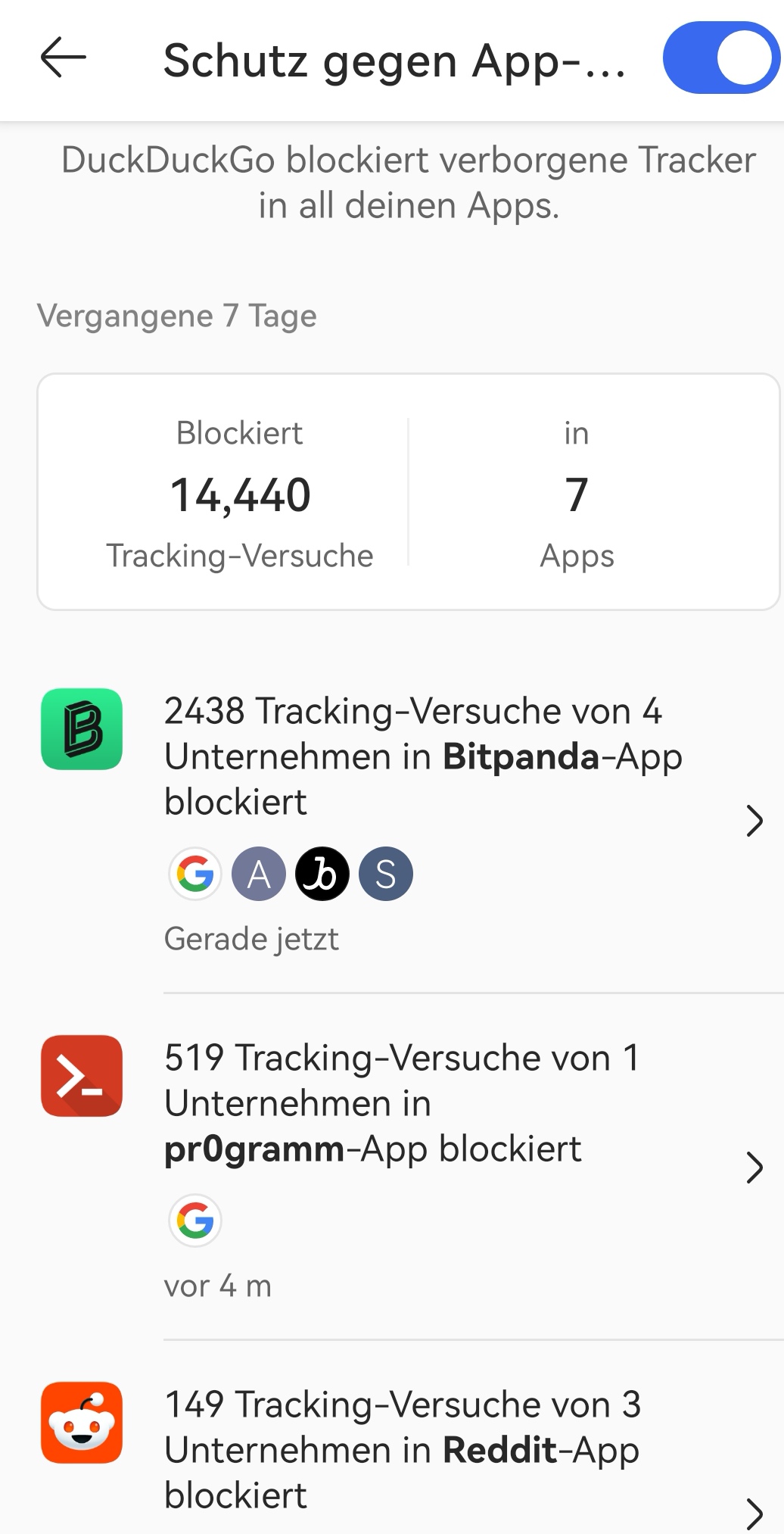Viewport: 784px width, 1534px height.
Task: Tap the Google tracker icon under pr0gramm
Action: pyautogui.click(x=195, y=1221)
